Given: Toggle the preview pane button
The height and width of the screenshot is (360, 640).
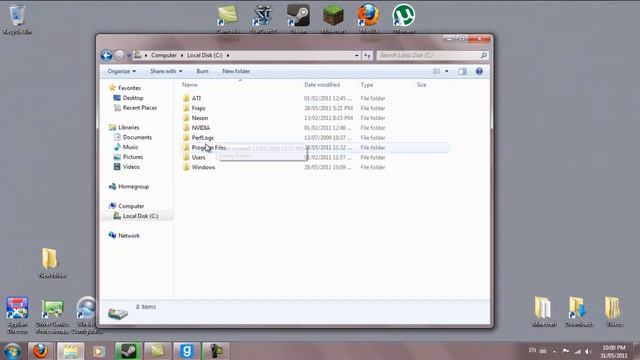Looking at the screenshot, I should [x=462, y=71].
